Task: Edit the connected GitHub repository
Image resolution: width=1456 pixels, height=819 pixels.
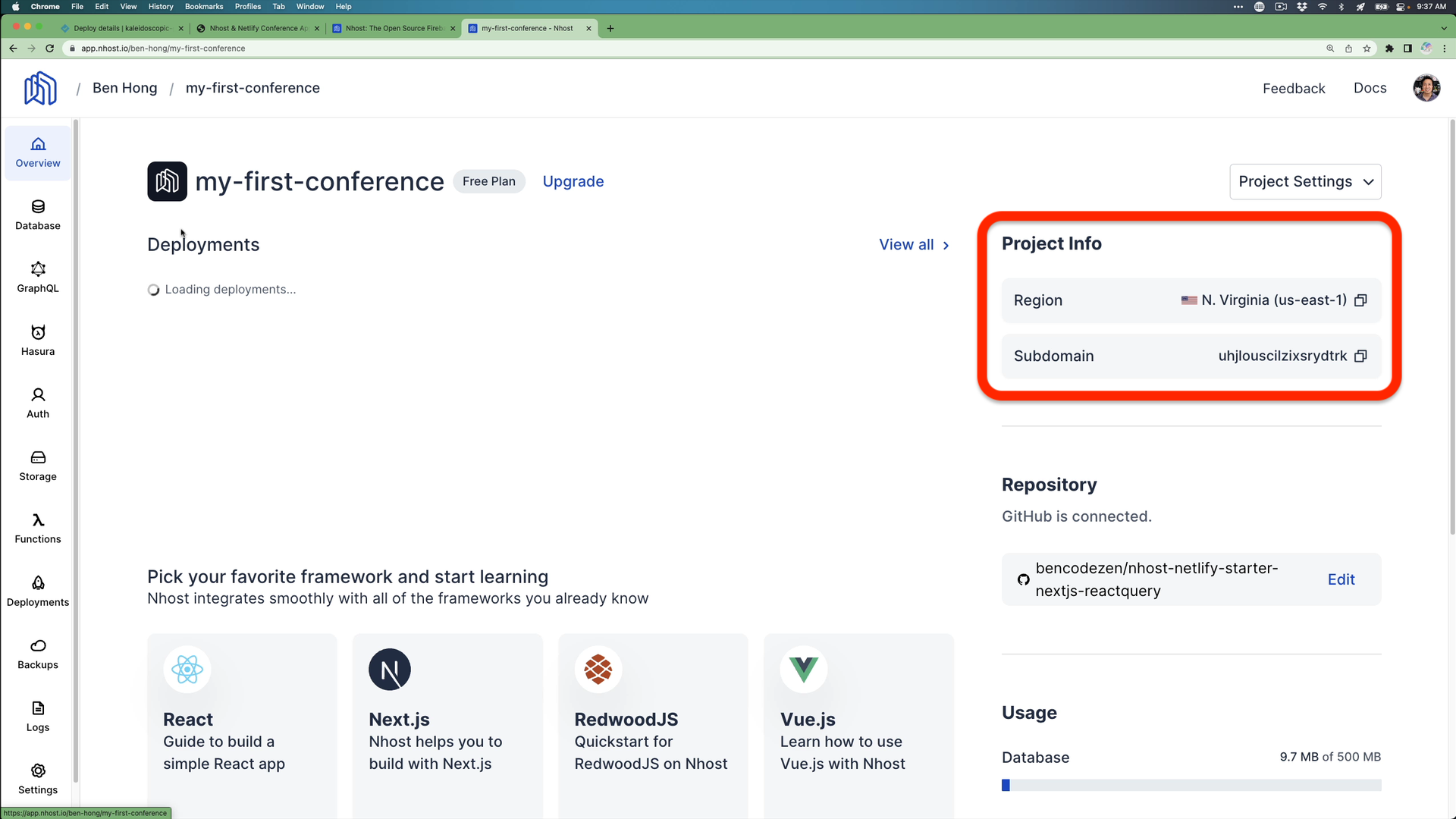Action: click(1341, 580)
